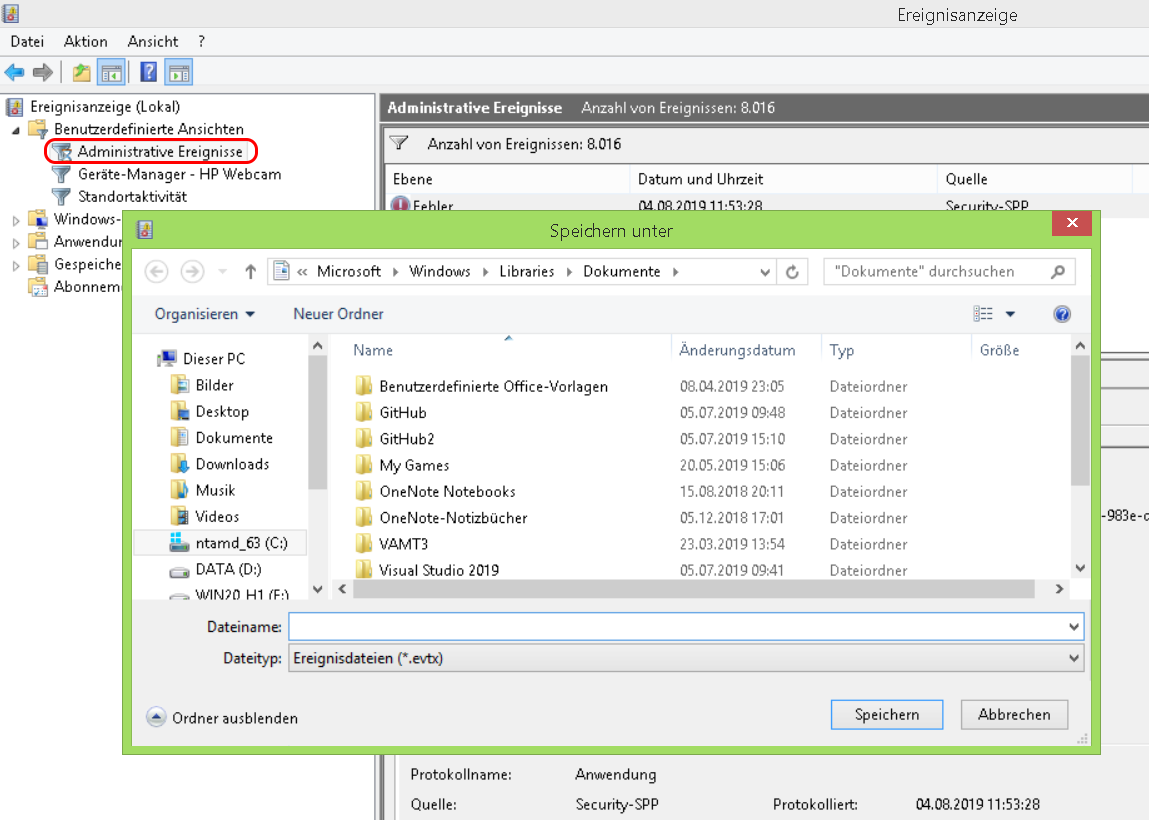Click the Forward arrow in Ereignisanzeige toolbar
The width and height of the screenshot is (1149, 820).
coord(43,73)
